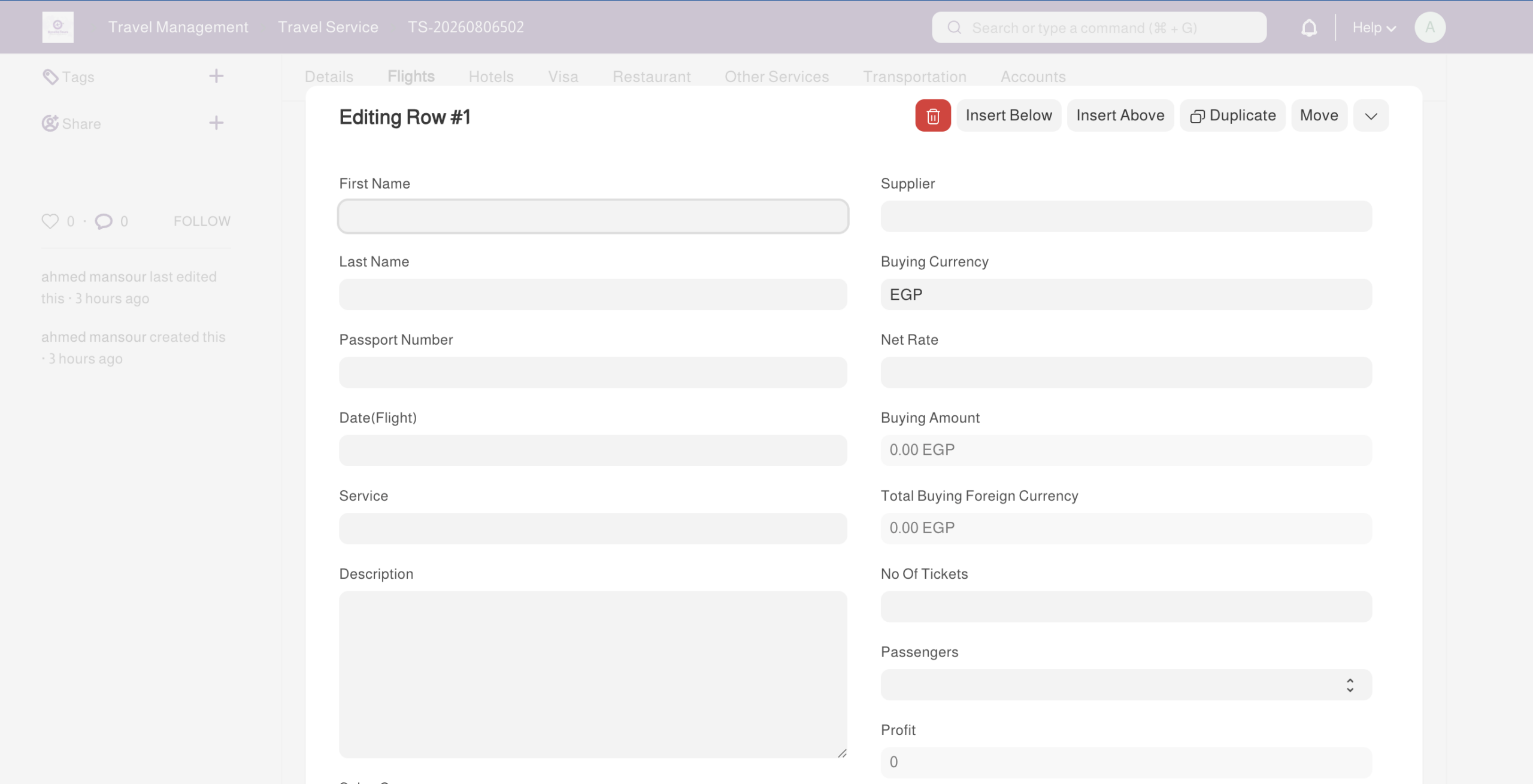Expand the Help menu
The width and height of the screenshot is (1533, 784).
click(1374, 28)
